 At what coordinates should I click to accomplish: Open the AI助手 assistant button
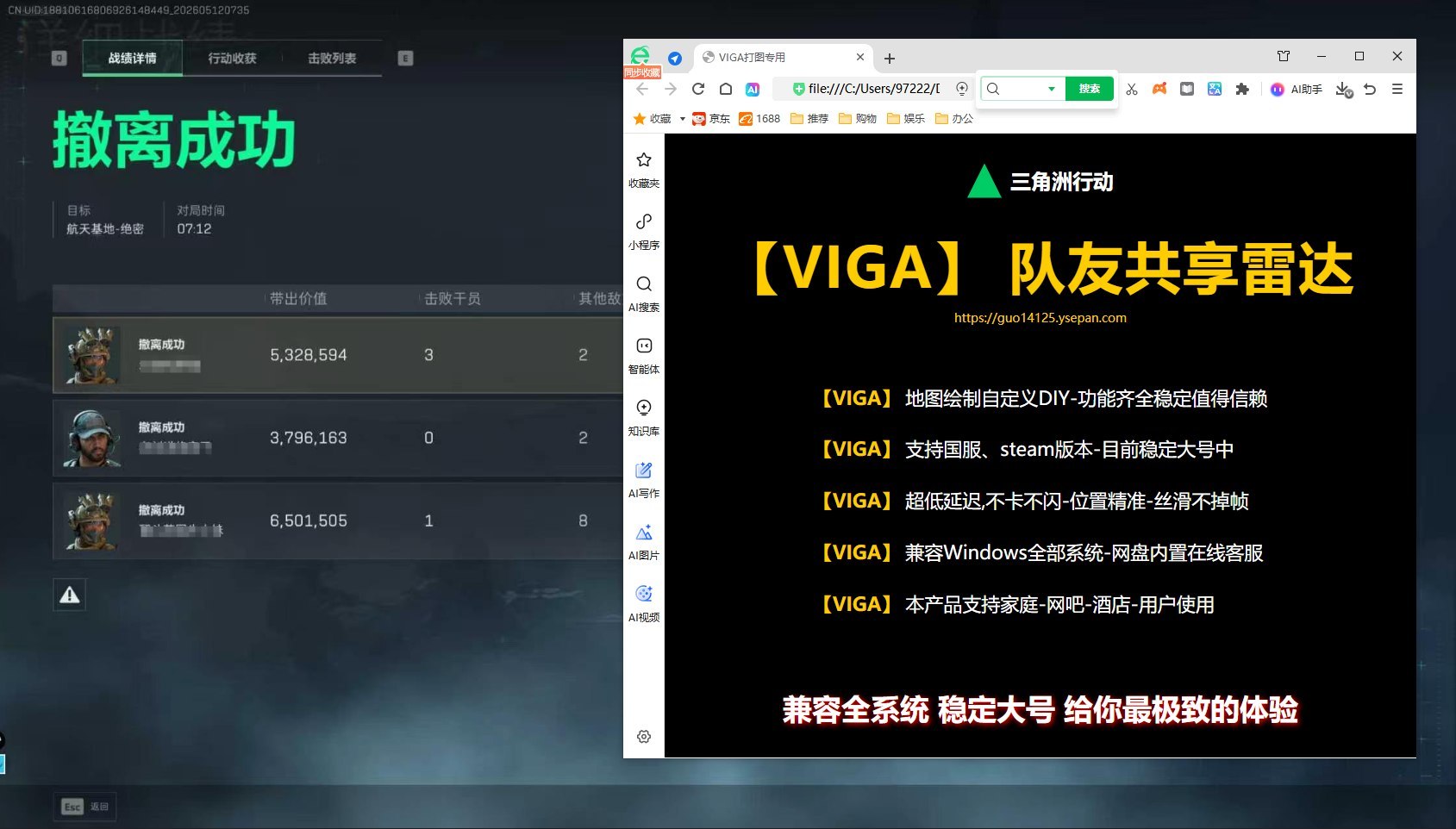(x=1297, y=89)
